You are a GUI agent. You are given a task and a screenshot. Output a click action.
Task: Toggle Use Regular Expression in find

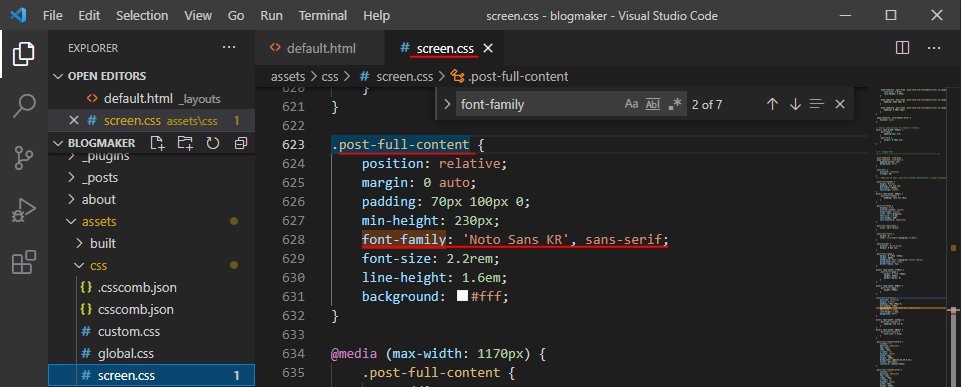pos(675,104)
